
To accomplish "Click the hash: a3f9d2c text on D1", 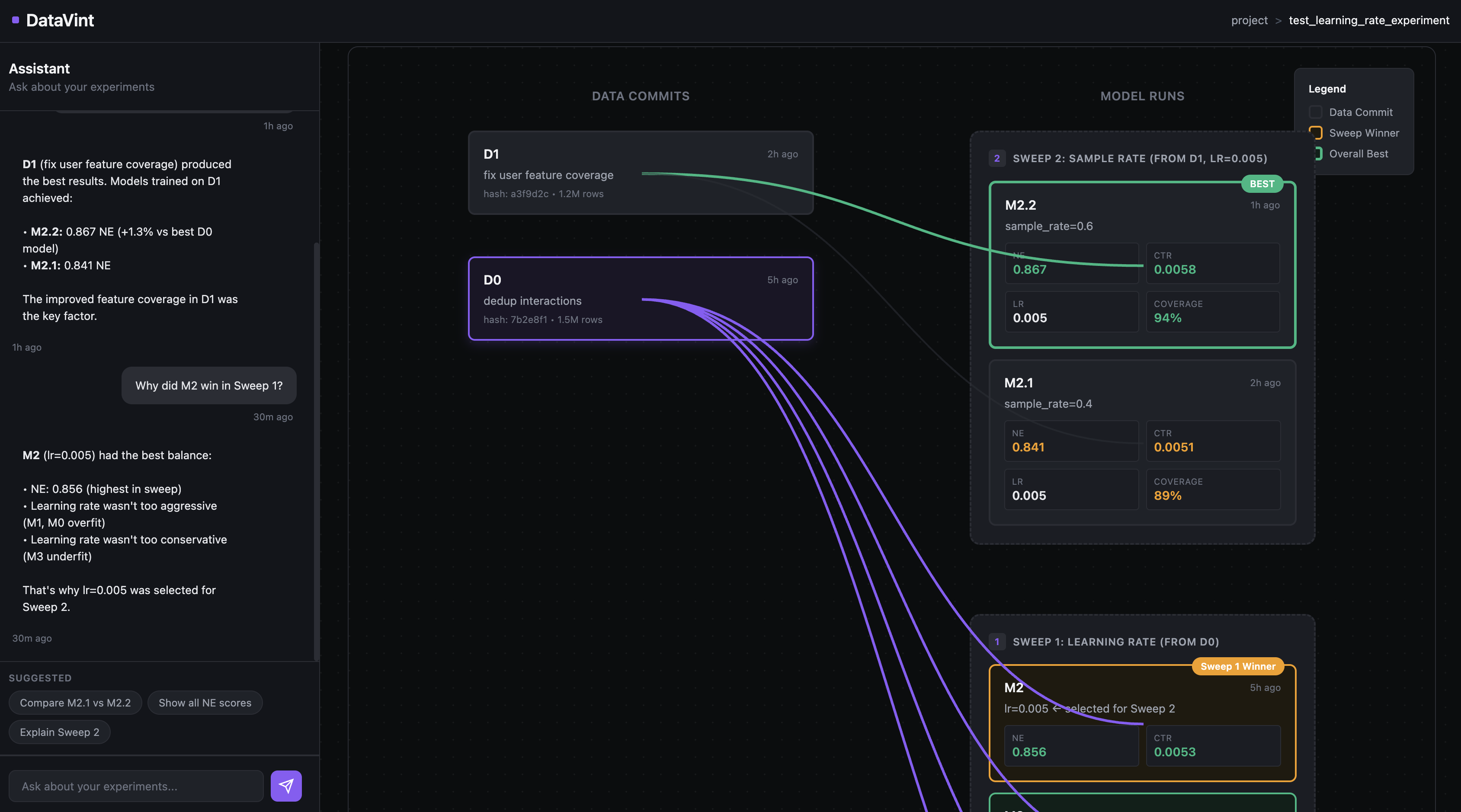I will (516, 194).
